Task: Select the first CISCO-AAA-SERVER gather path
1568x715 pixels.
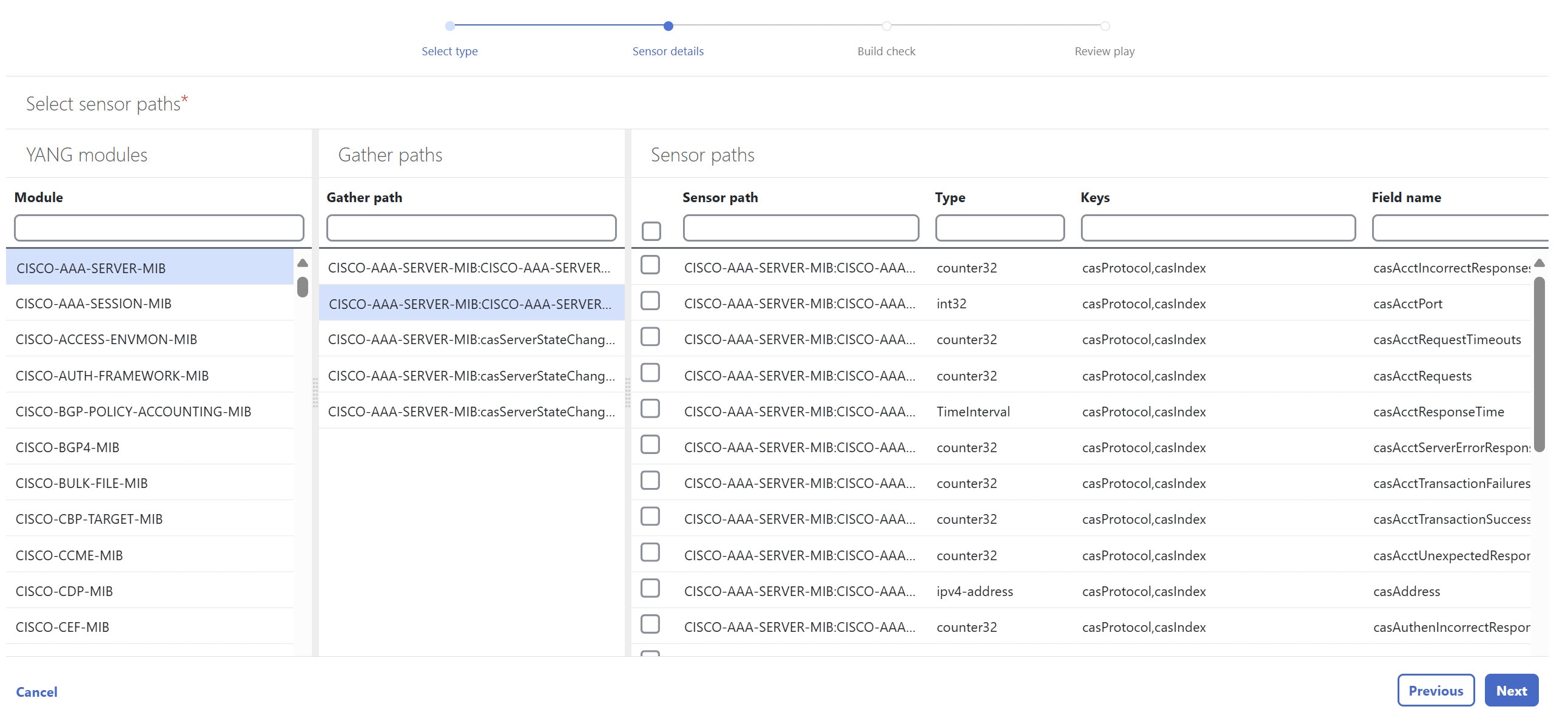Action: (x=471, y=268)
